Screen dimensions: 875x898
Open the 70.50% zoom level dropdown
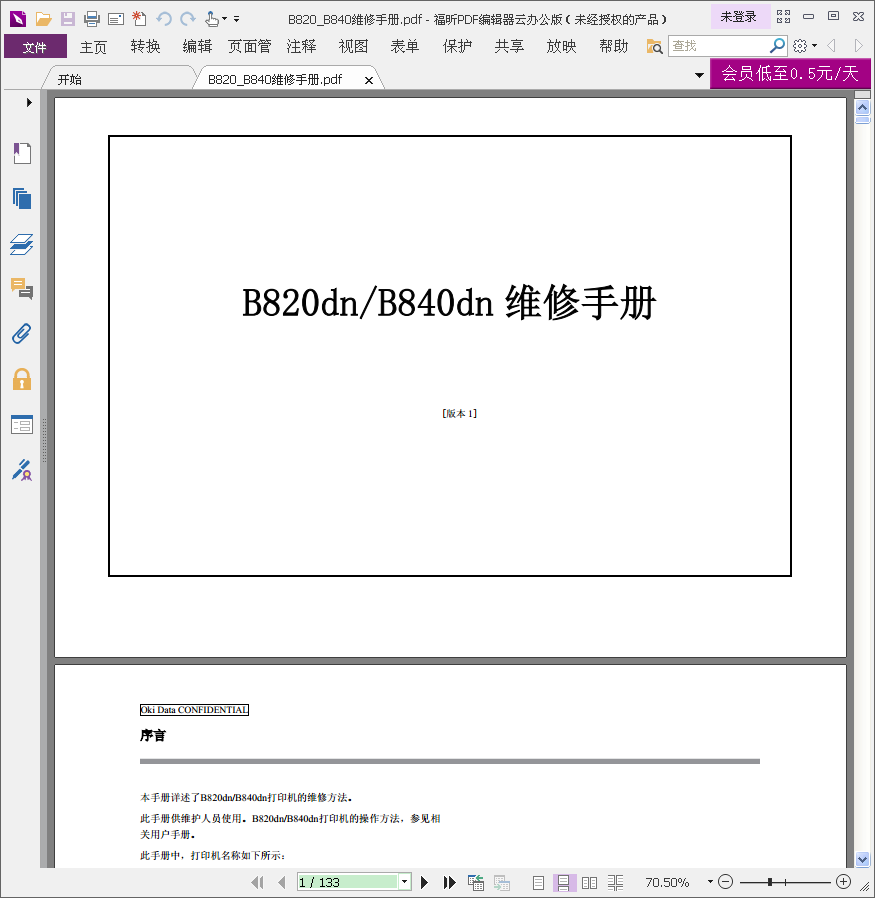coord(710,882)
